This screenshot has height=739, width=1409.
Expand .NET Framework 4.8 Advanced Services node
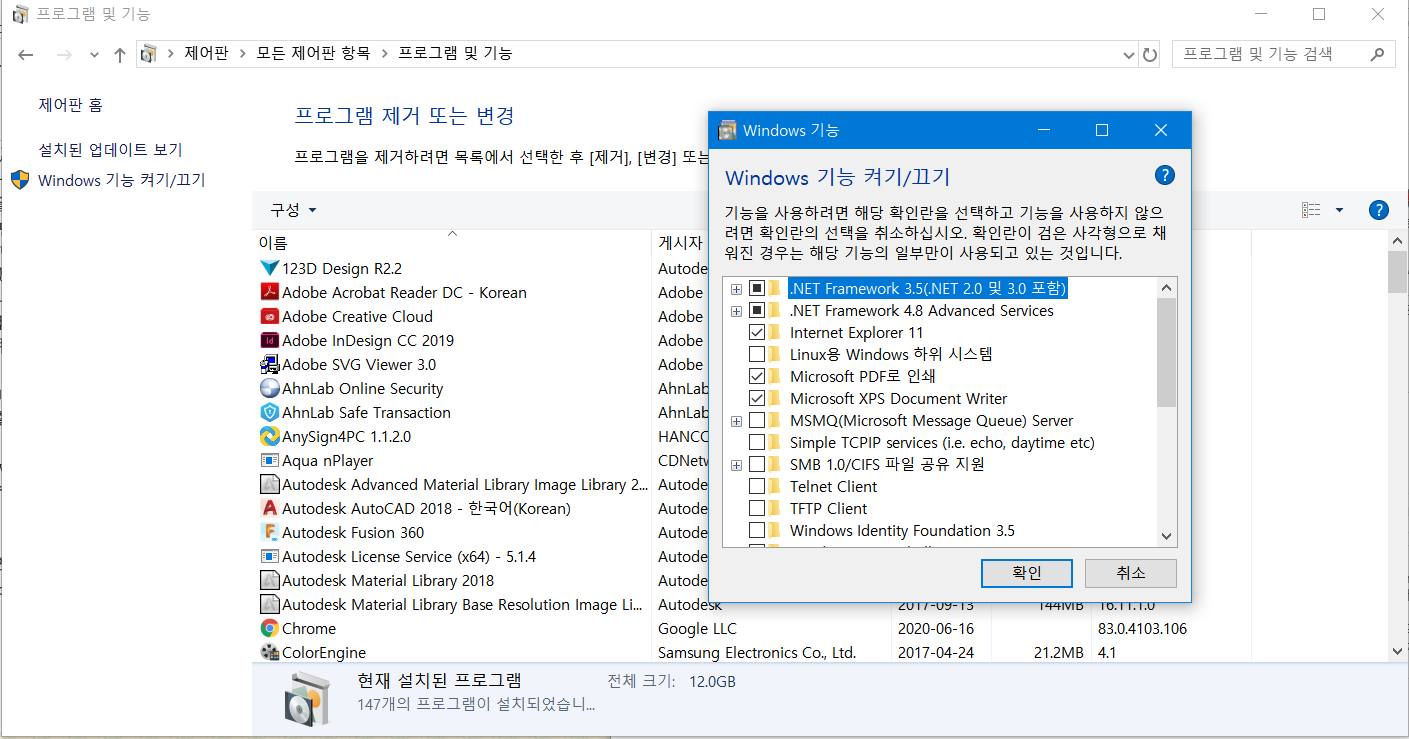tap(736, 311)
